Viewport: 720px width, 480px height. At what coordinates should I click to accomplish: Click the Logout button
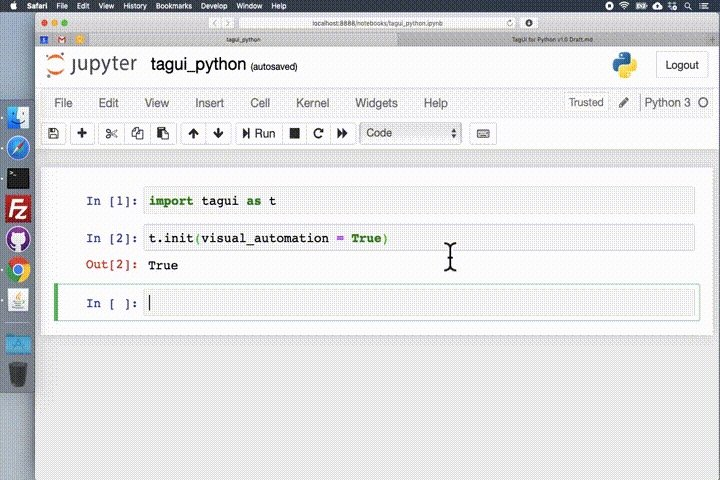pyautogui.click(x=682, y=65)
